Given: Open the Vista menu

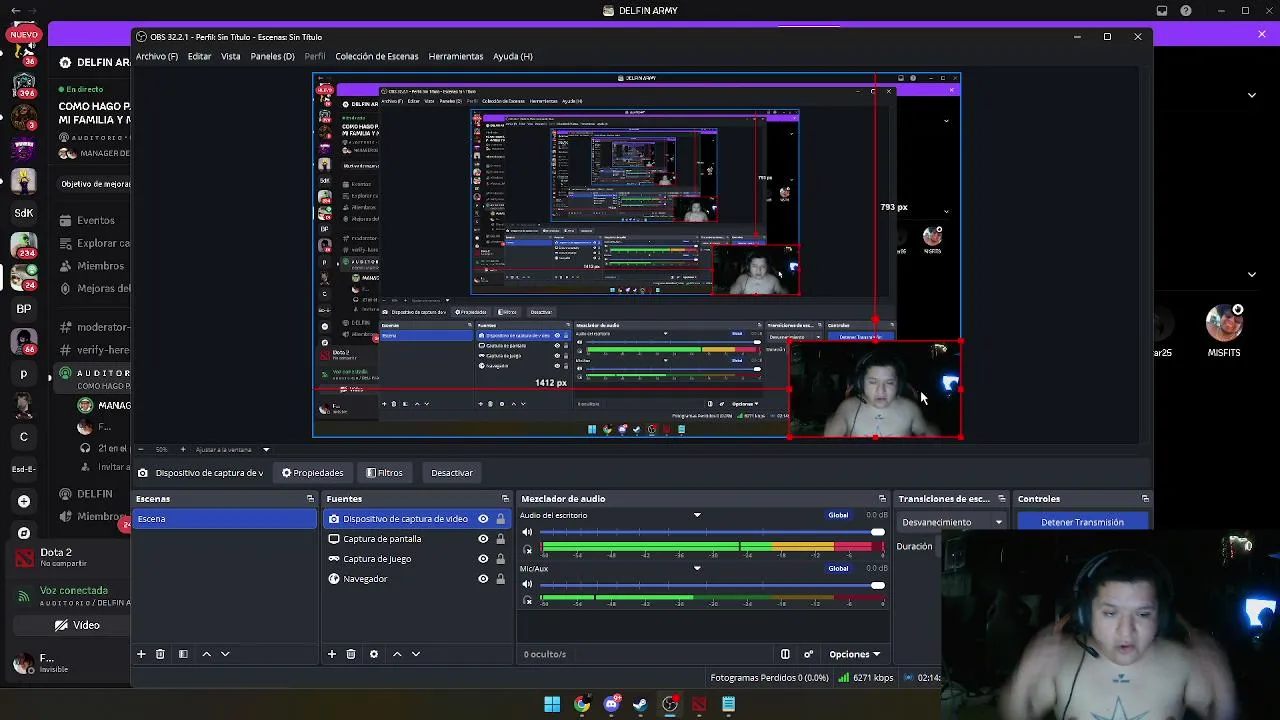Looking at the screenshot, I should tap(231, 56).
